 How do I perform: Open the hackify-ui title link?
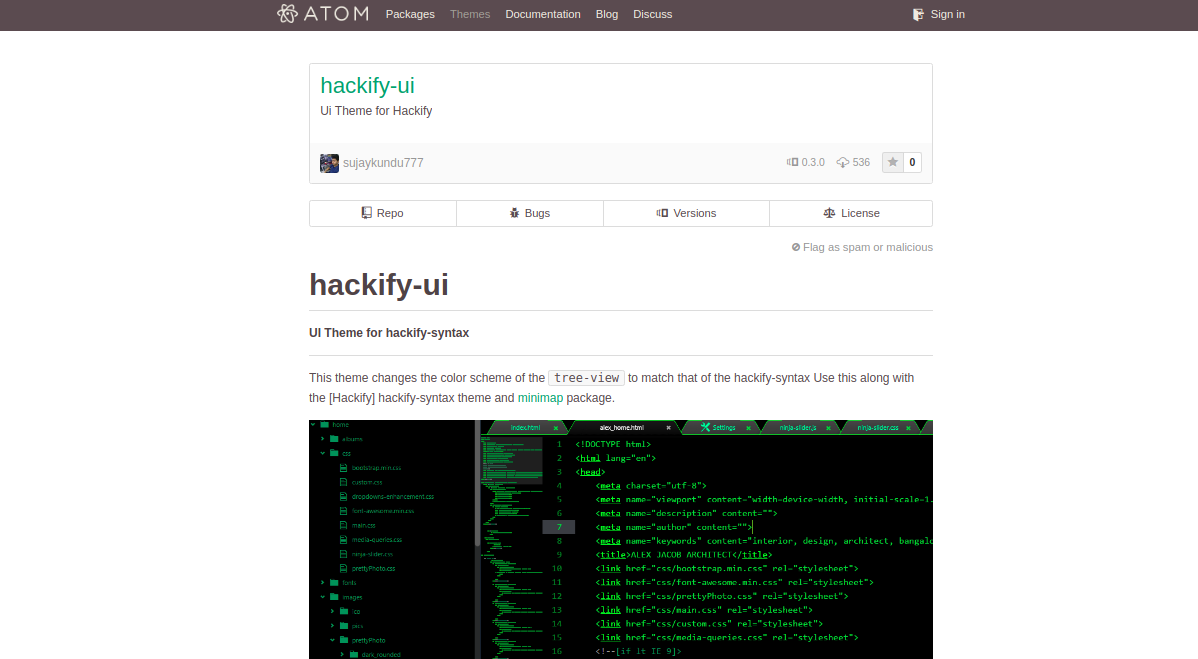pos(367,86)
